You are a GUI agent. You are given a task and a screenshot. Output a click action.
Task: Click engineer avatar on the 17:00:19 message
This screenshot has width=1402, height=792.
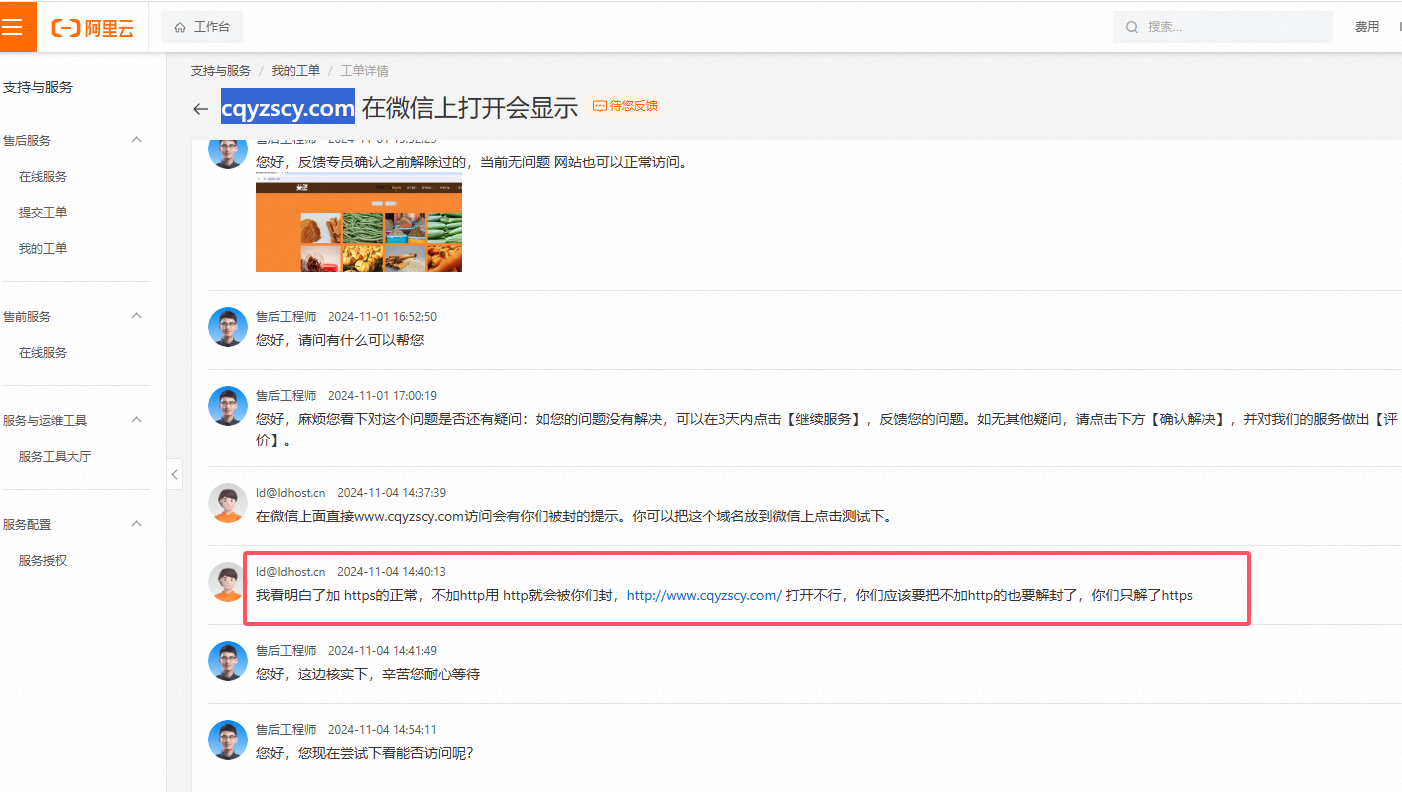[x=228, y=406]
